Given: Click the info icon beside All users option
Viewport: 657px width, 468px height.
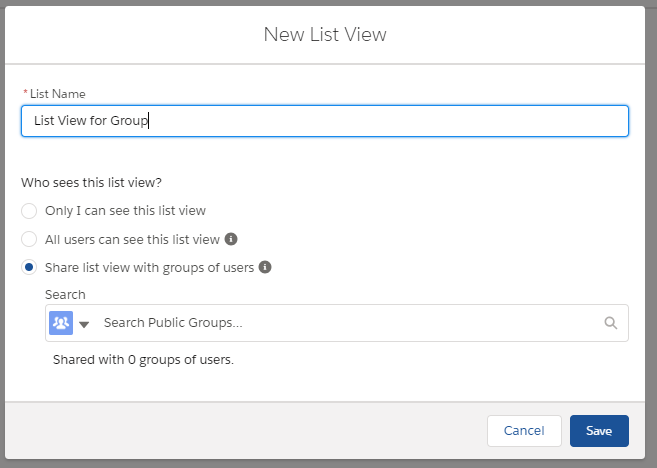Looking at the screenshot, I should click(x=231, y=239).
